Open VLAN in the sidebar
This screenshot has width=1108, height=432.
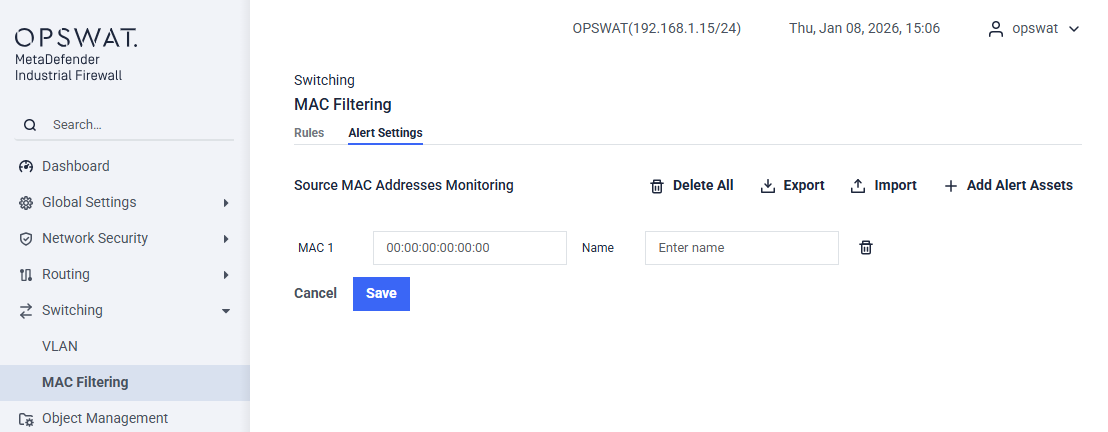point(60,346)
